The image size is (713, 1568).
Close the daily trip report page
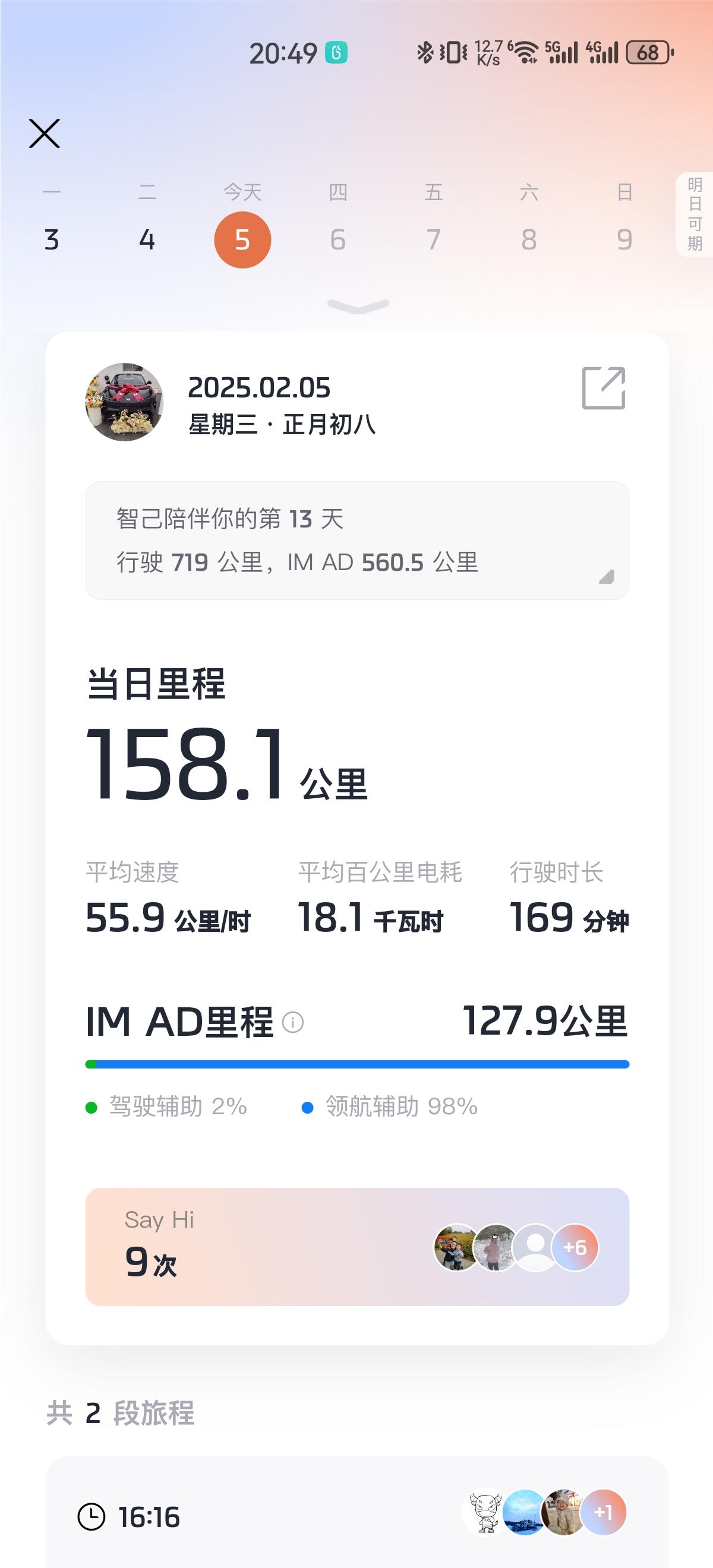(x=45, y=133)
